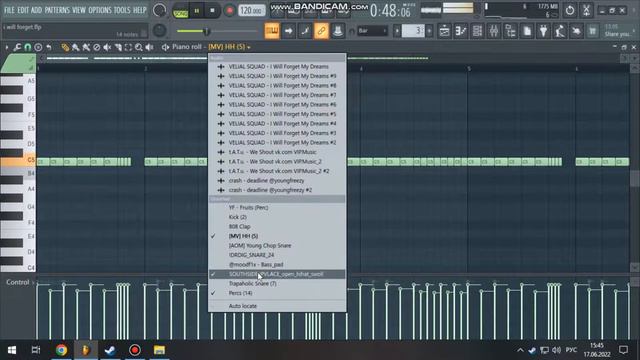Open the mixer window icon

(494, 31)
